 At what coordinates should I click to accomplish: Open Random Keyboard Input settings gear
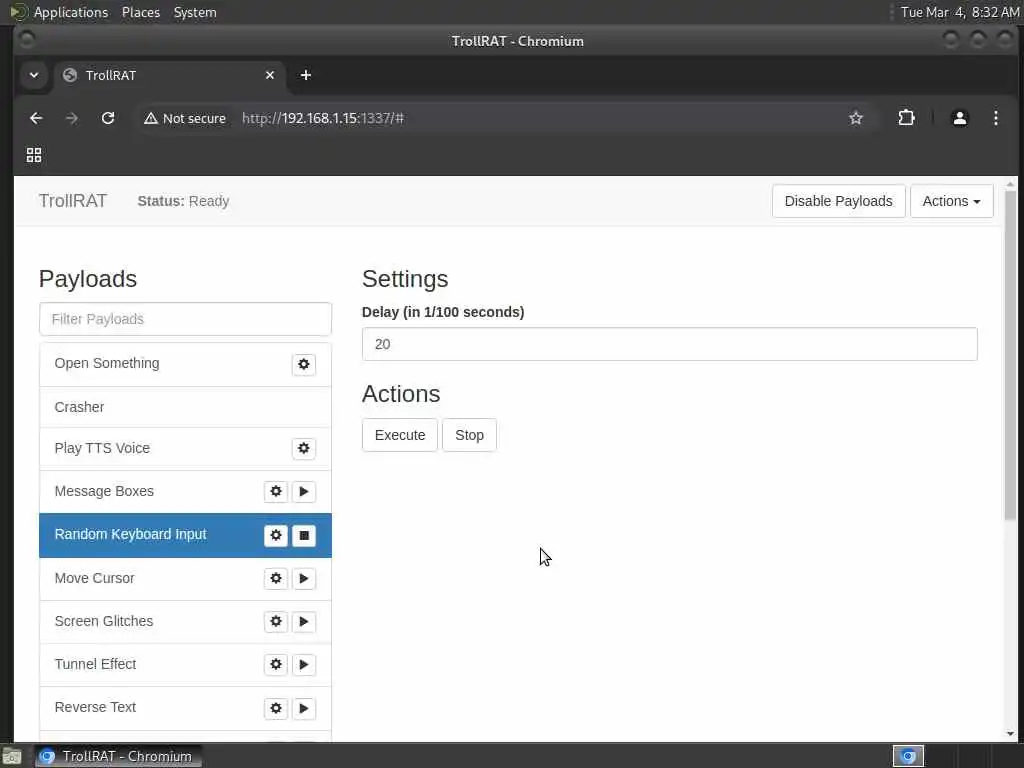point(276,536)
